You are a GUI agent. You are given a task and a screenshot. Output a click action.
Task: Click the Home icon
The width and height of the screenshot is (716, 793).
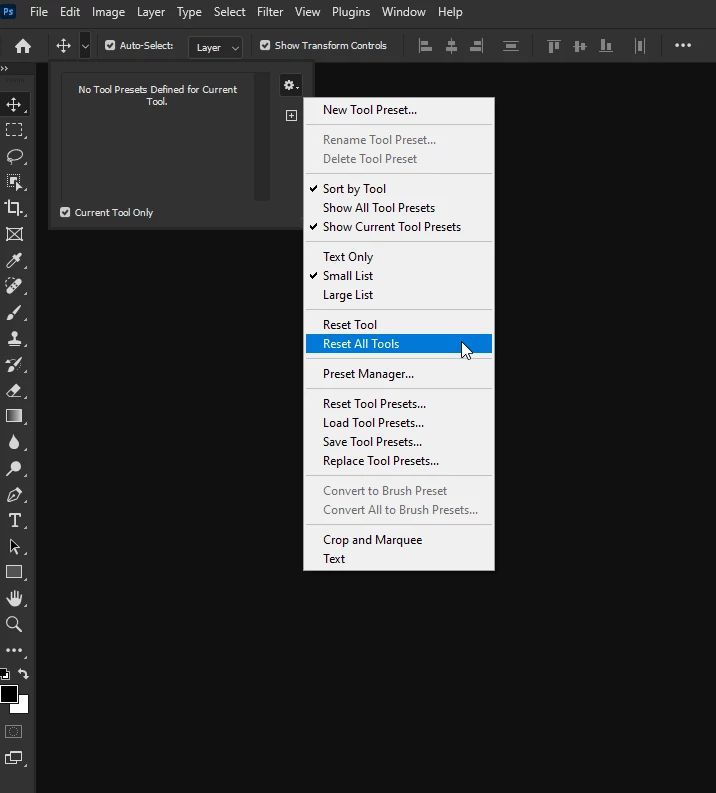coord(23,46)
